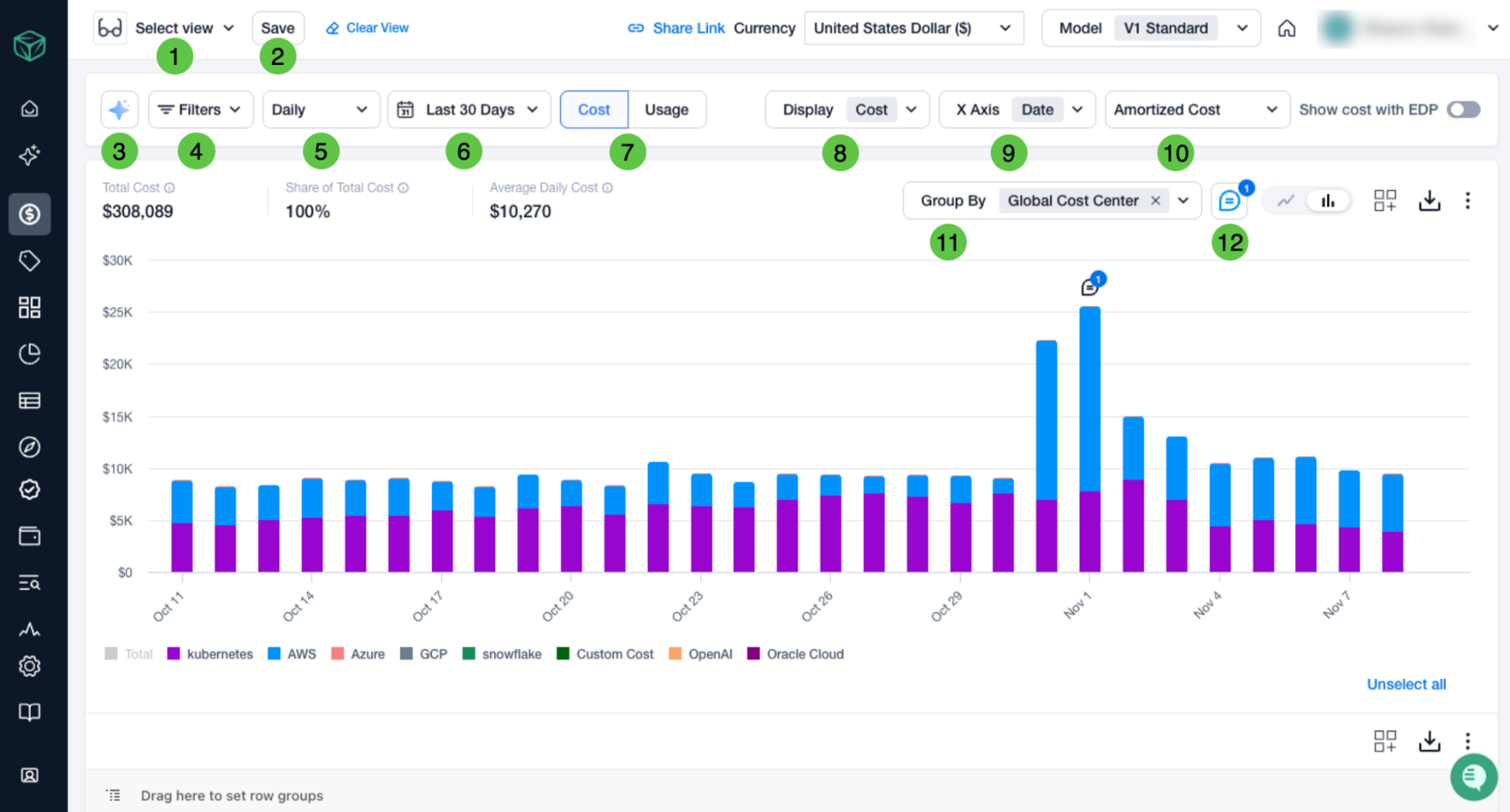Image resolution: width=1510 pixels, height=812 pixels.
Task: Open the comments icon with badge
Action: (1229, 201)
